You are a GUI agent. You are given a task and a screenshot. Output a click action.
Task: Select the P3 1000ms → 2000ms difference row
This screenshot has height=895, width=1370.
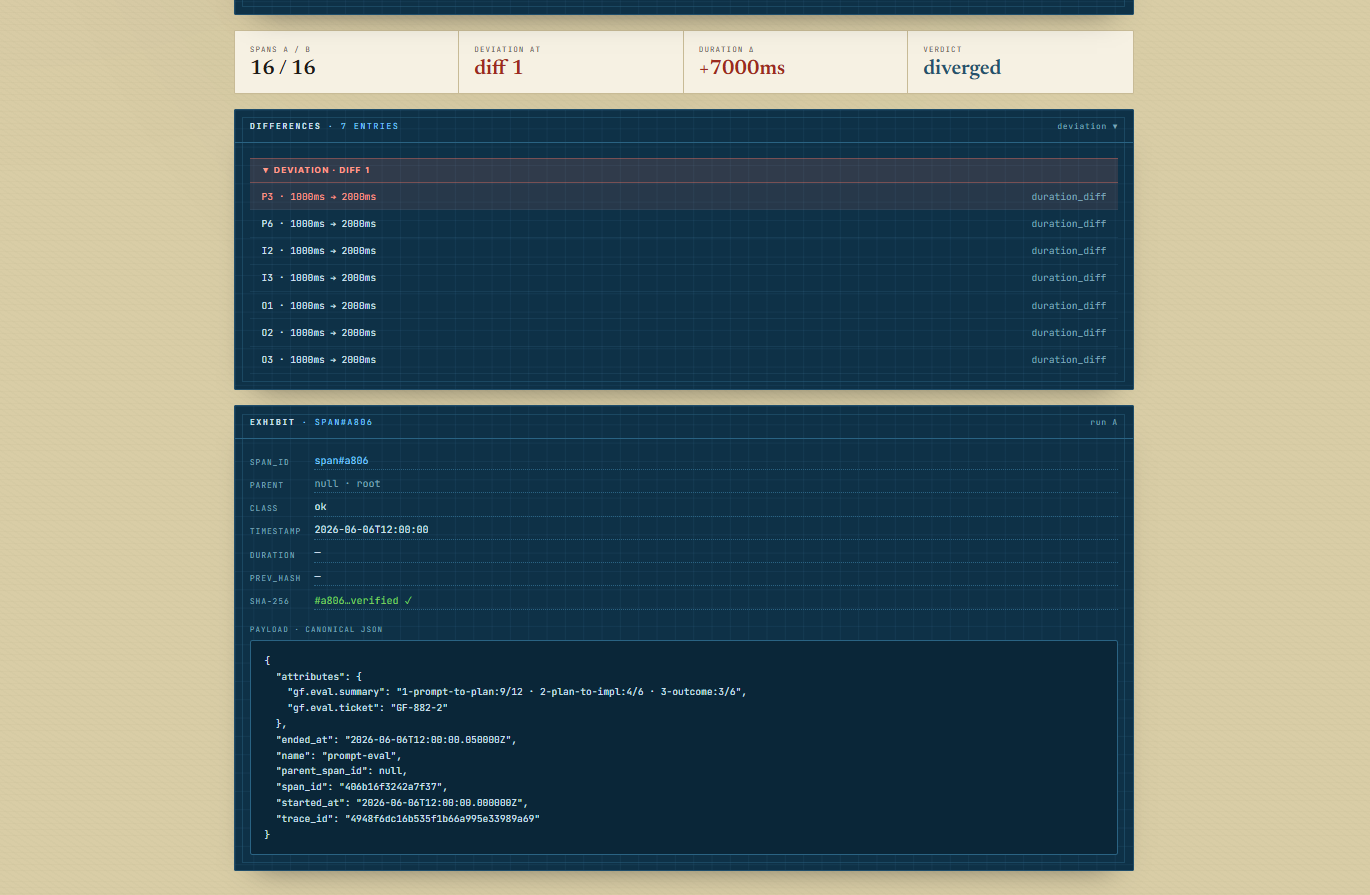tap(684, 197)
